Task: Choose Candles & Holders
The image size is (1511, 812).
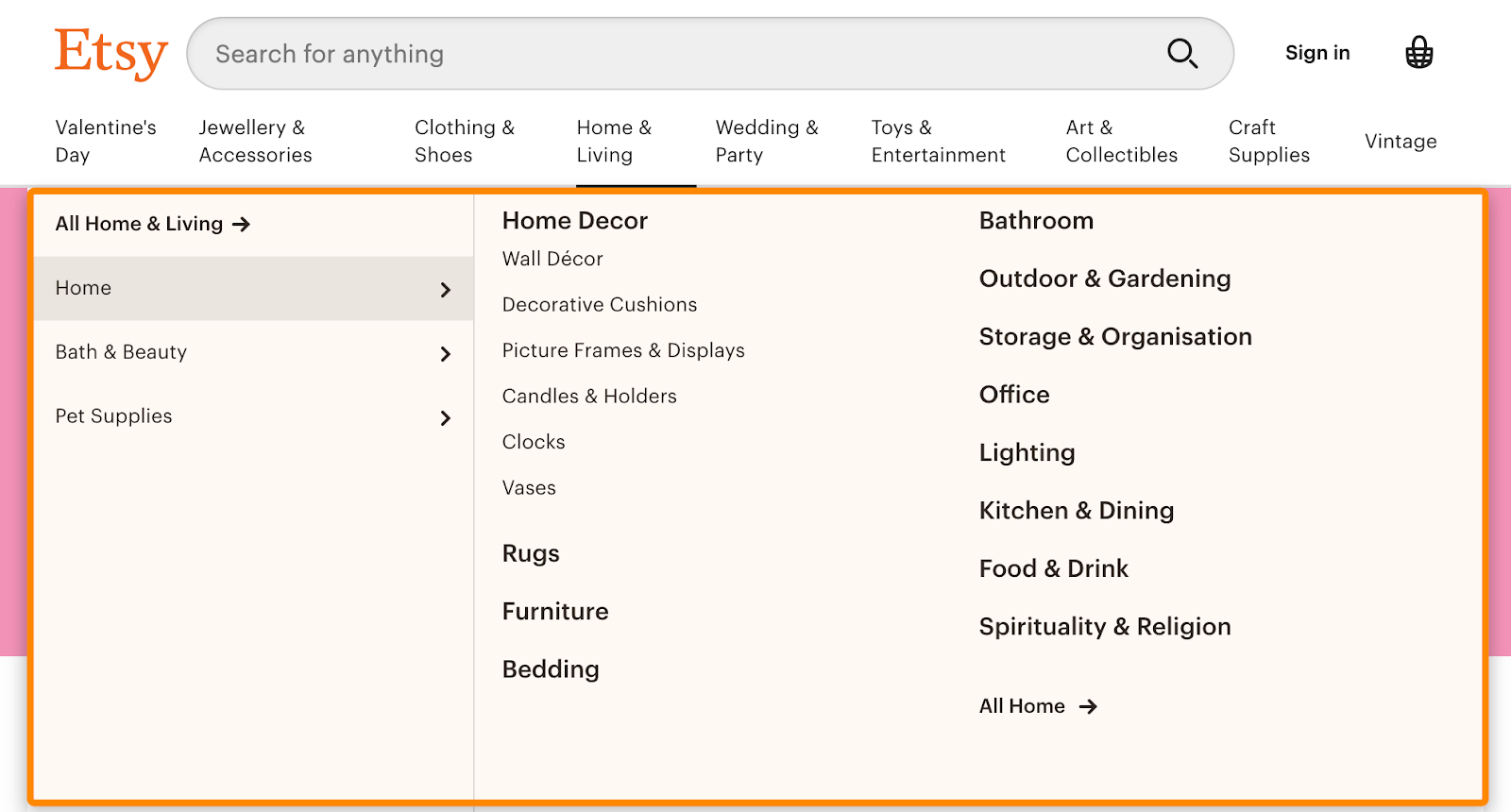Action: click(x=589, y=397)
